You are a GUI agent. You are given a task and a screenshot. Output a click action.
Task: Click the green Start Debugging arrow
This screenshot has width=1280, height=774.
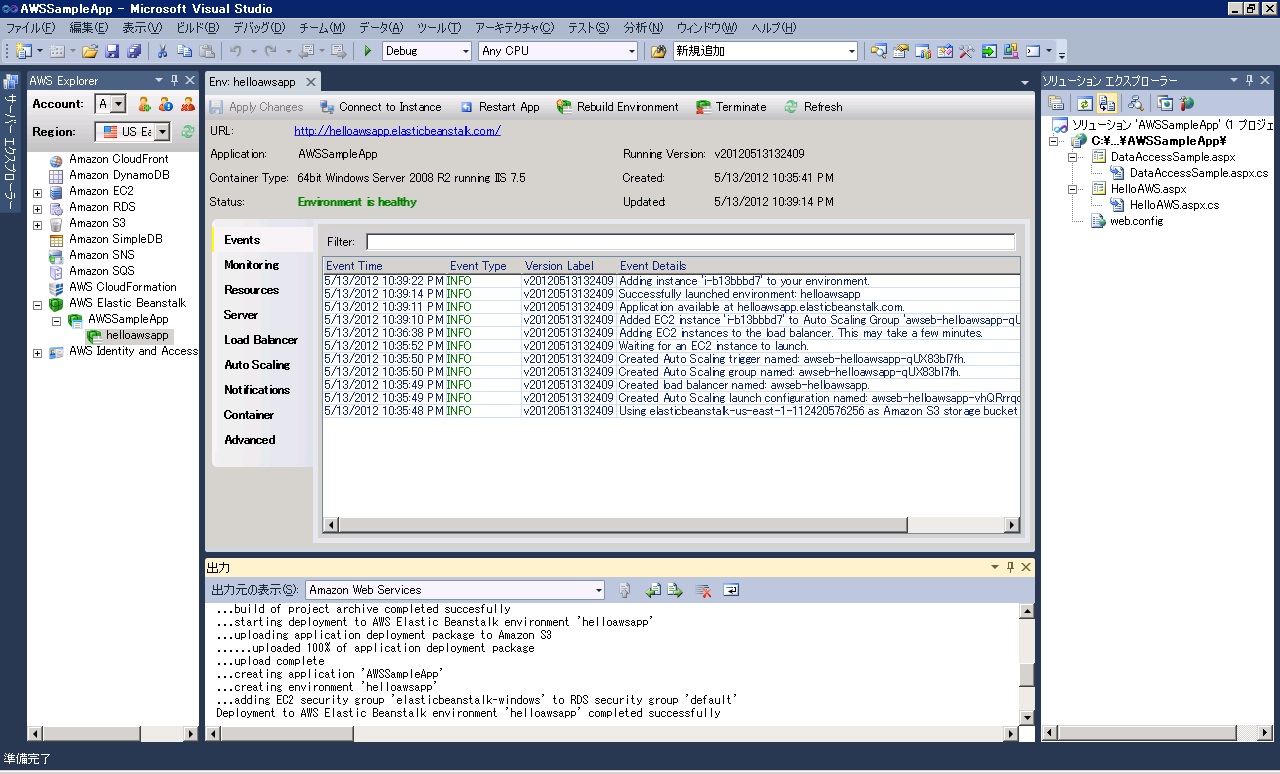[368, 51]
